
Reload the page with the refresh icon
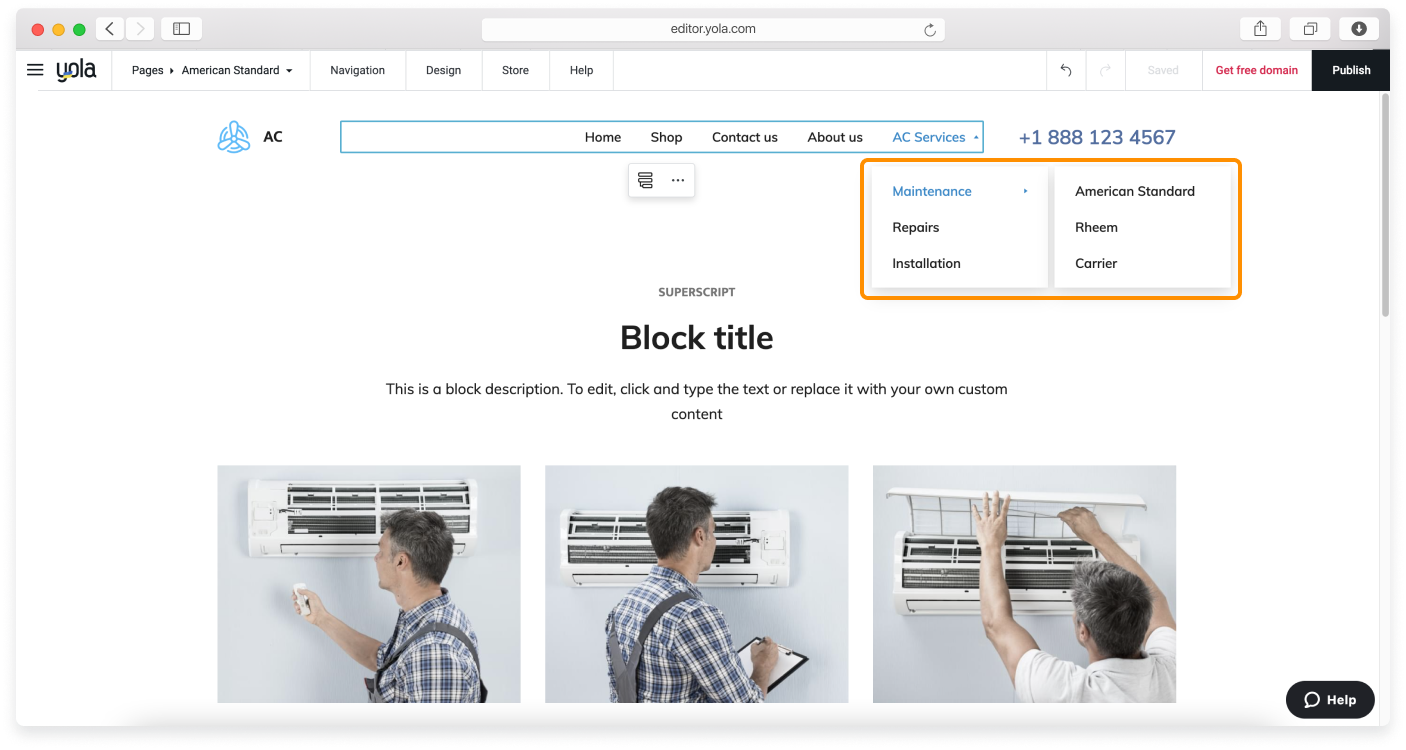(930, 30)
